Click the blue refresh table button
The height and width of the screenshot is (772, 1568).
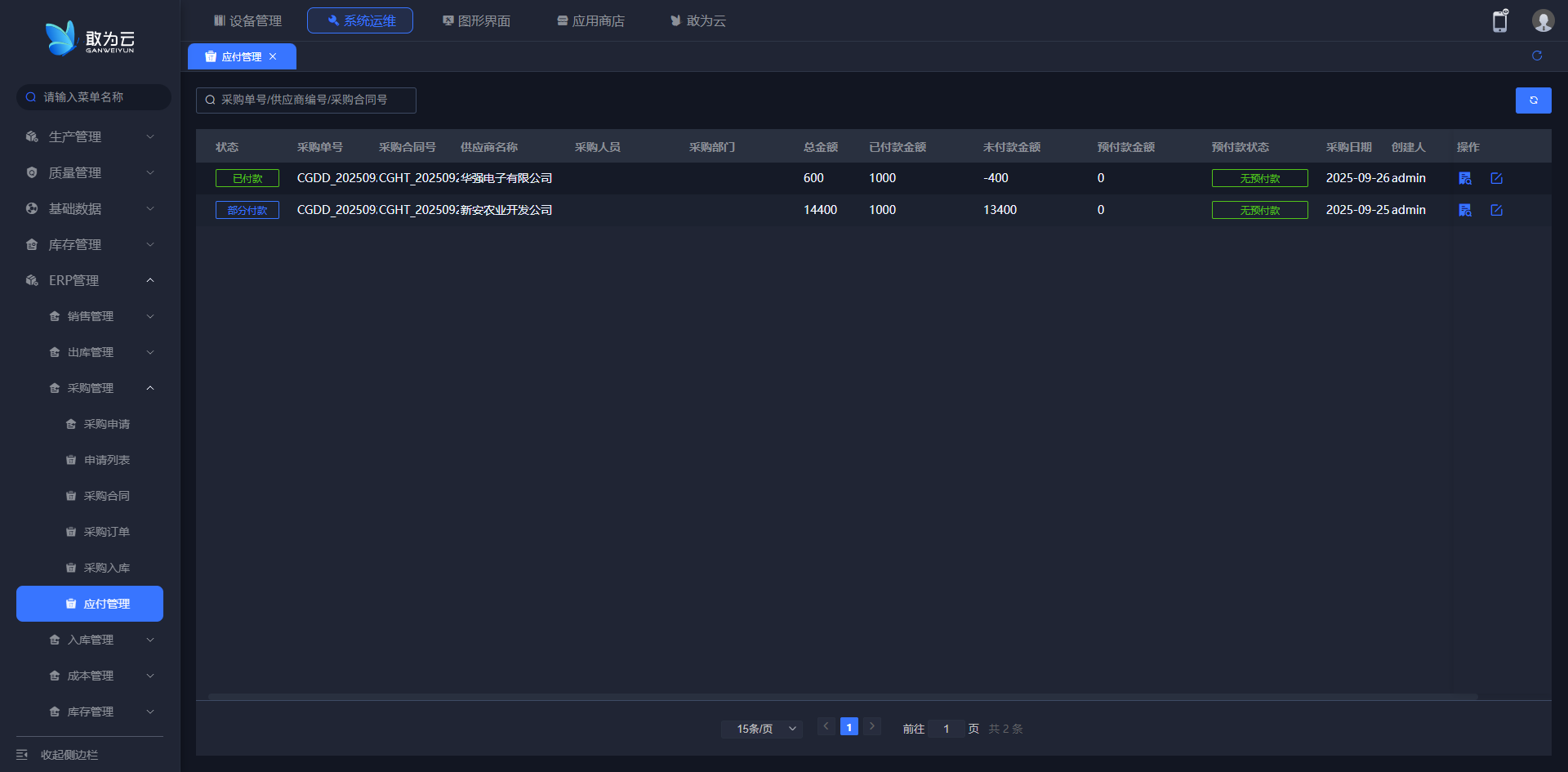coord(1534,100)
